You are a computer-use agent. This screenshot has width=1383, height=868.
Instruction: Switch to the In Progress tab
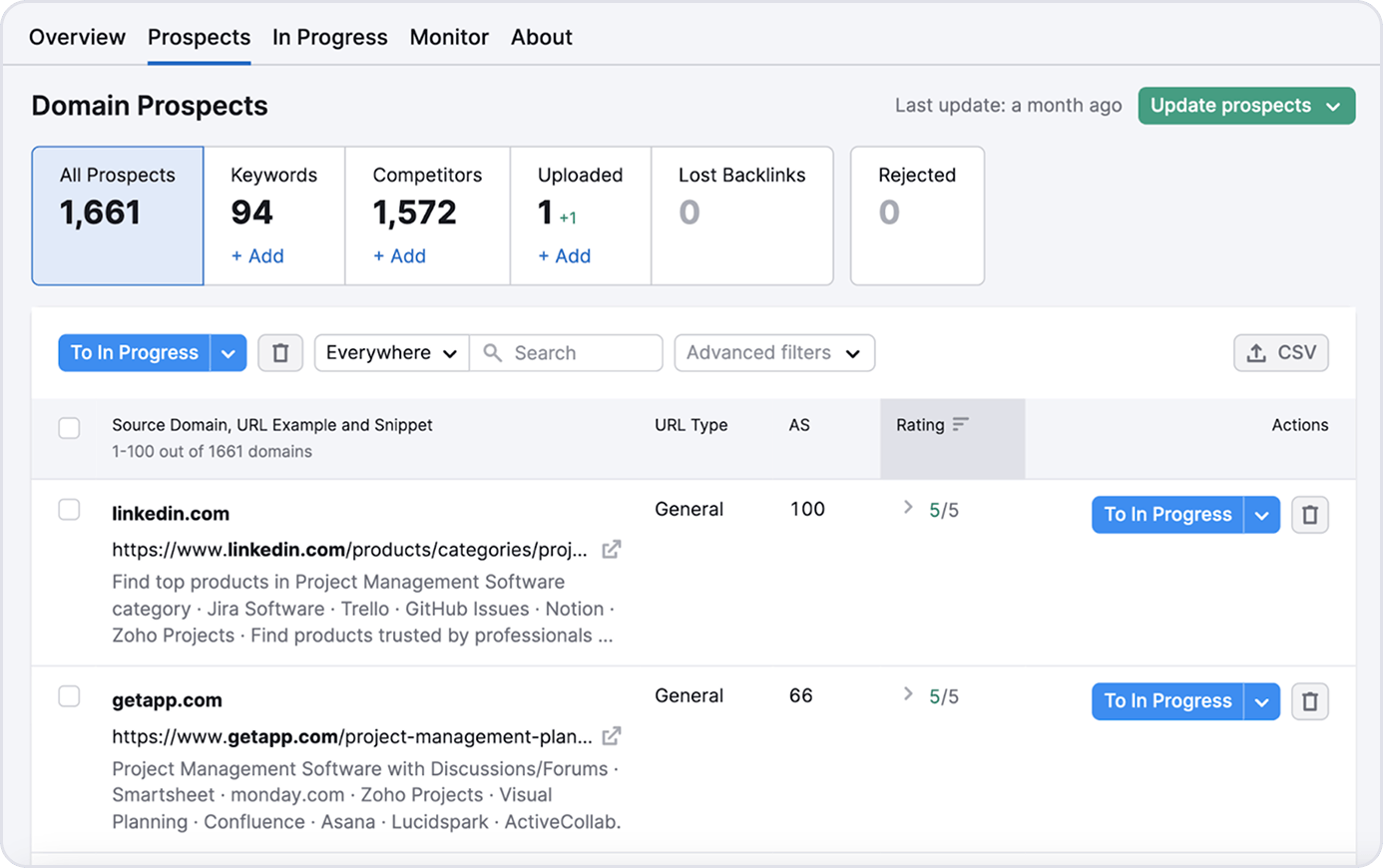330,37
